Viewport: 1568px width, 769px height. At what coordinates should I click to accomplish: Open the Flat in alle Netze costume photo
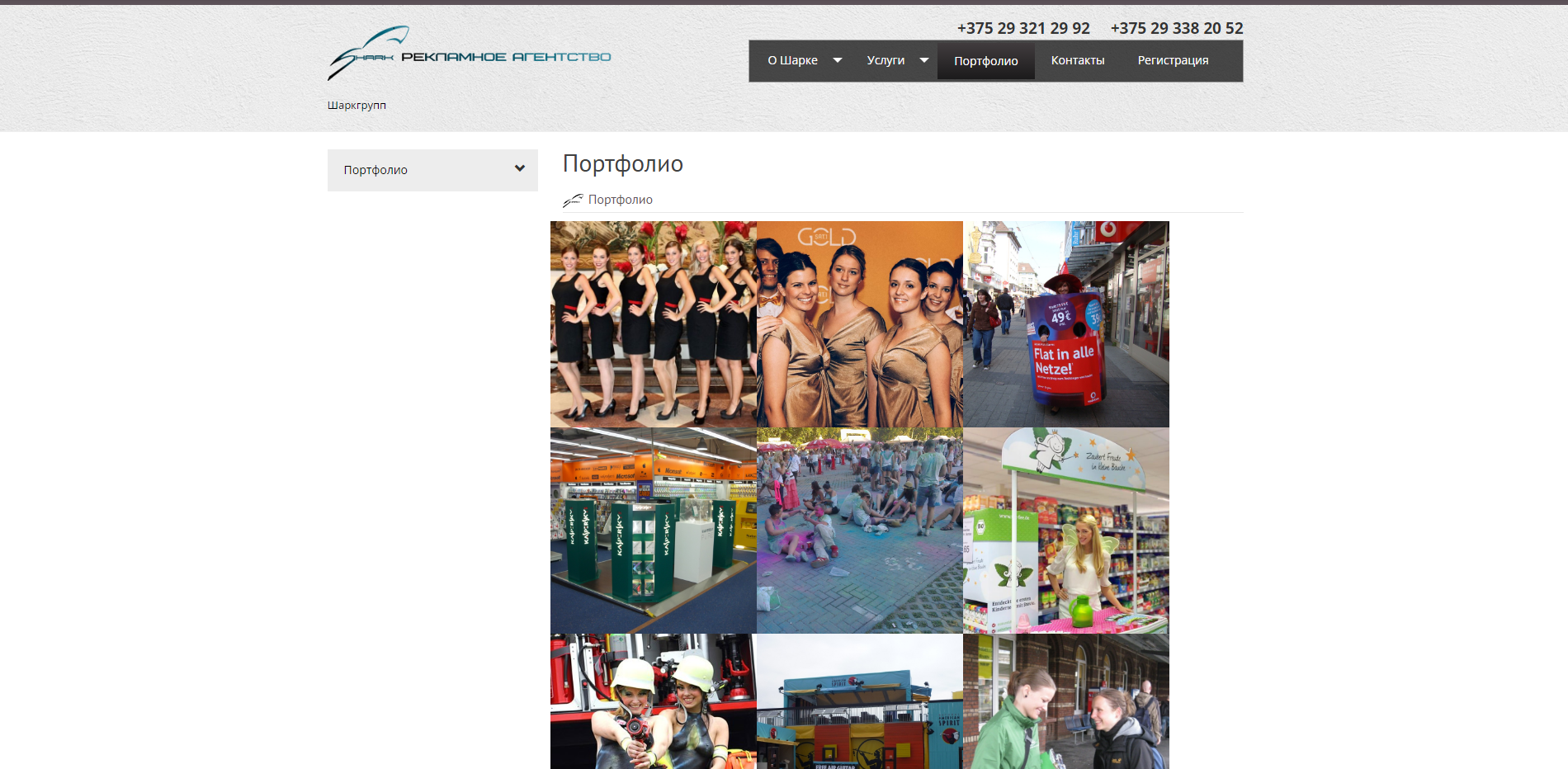coord(1066,324)
